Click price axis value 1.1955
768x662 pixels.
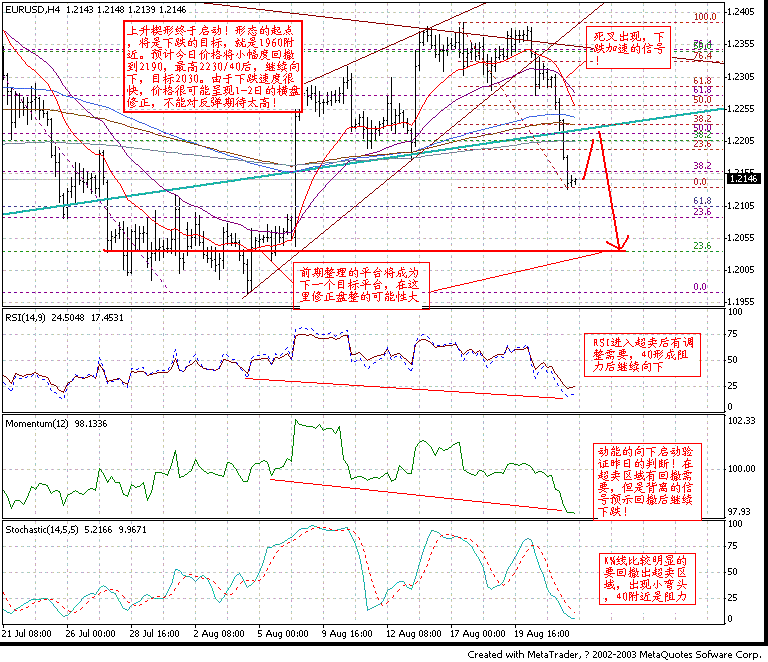coord(741,302)
